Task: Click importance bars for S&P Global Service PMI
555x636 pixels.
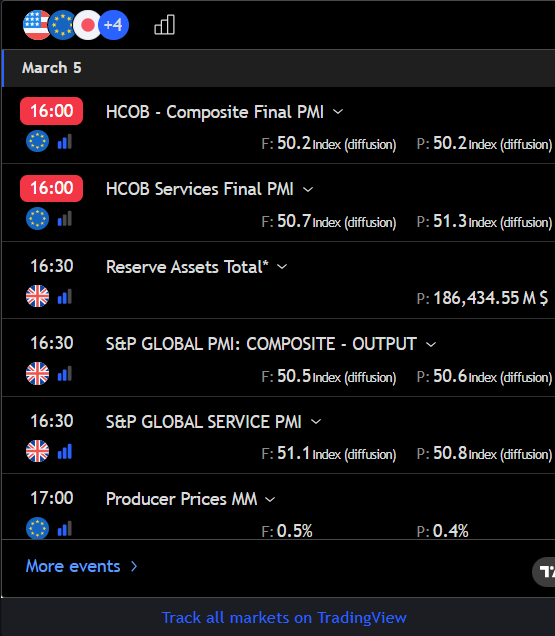Action: click(x=65, y=451)
